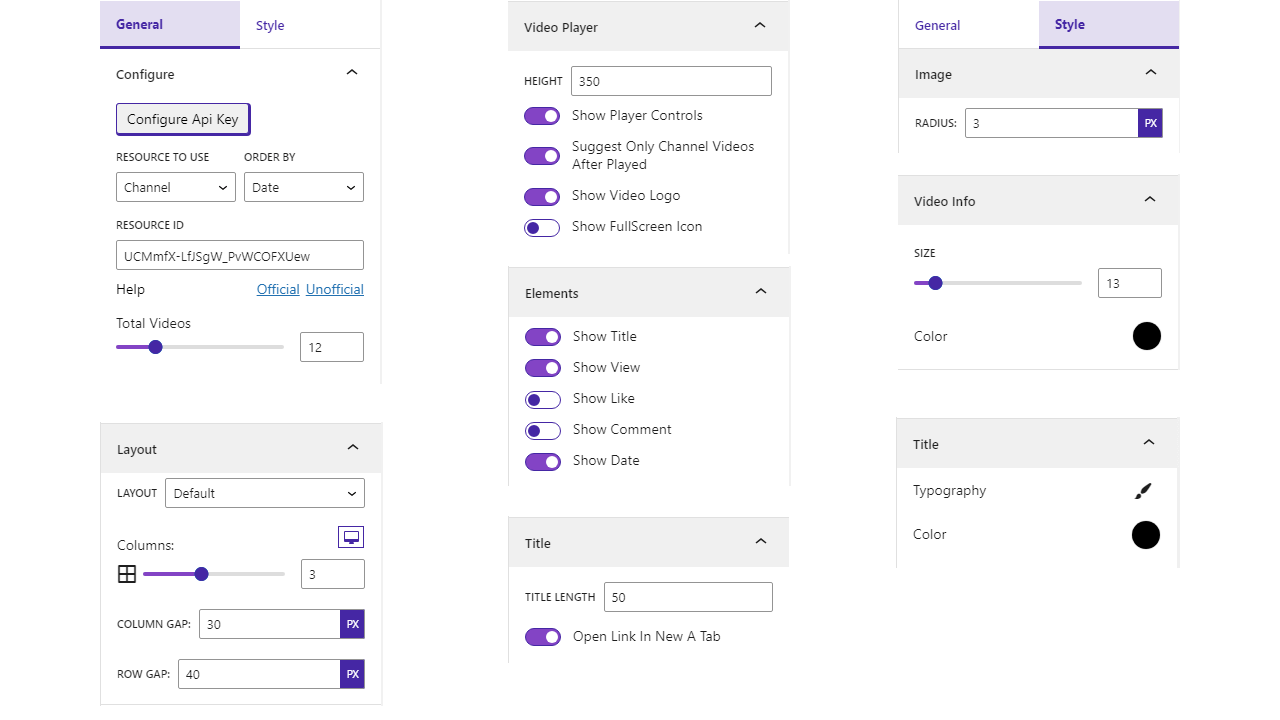
Task: Collapse the Layout section
Action: (x=353, y=448)
